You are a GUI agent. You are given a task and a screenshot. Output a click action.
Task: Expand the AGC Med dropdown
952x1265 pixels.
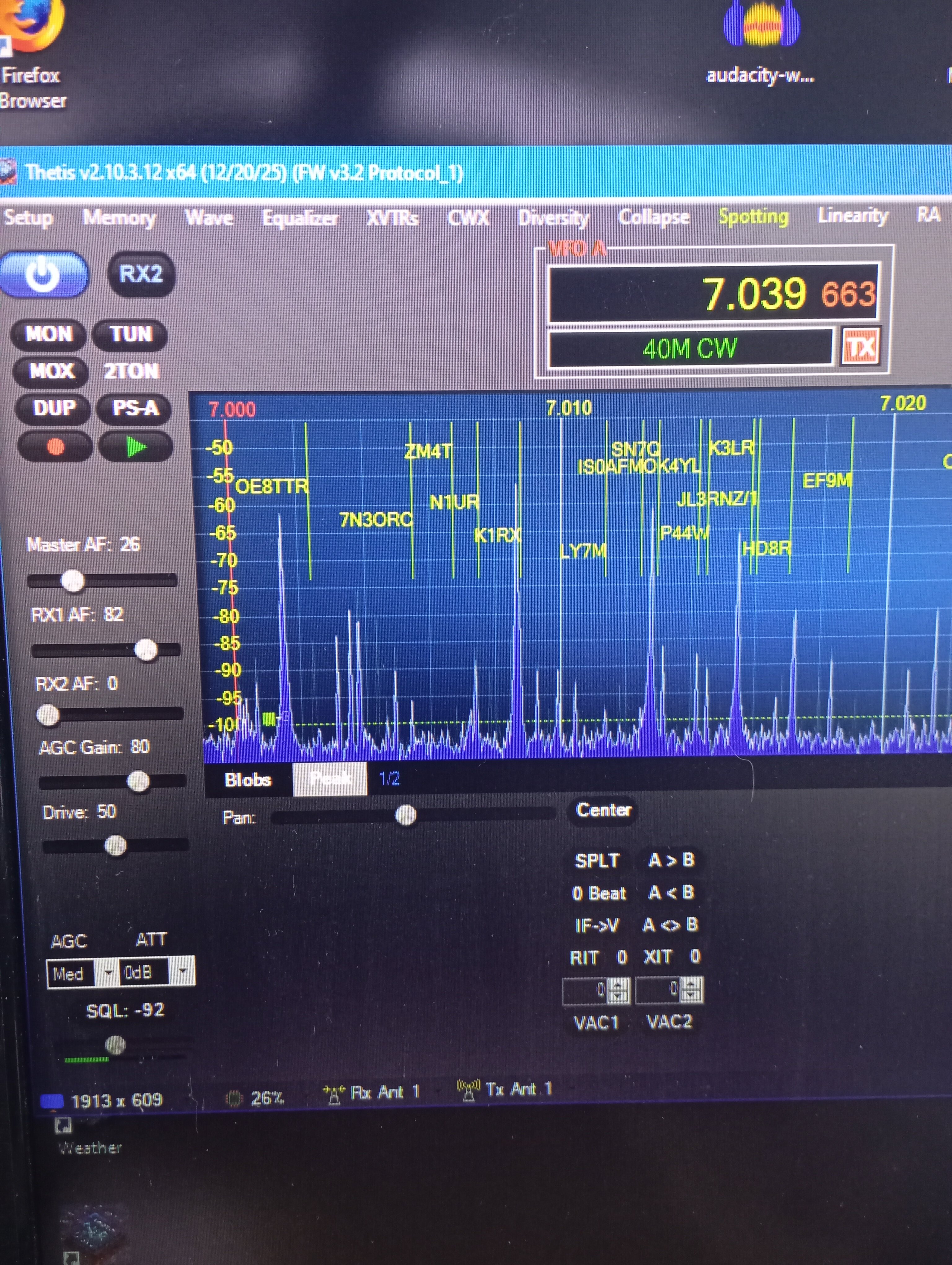pyautogui.click(x=108, y=972)
